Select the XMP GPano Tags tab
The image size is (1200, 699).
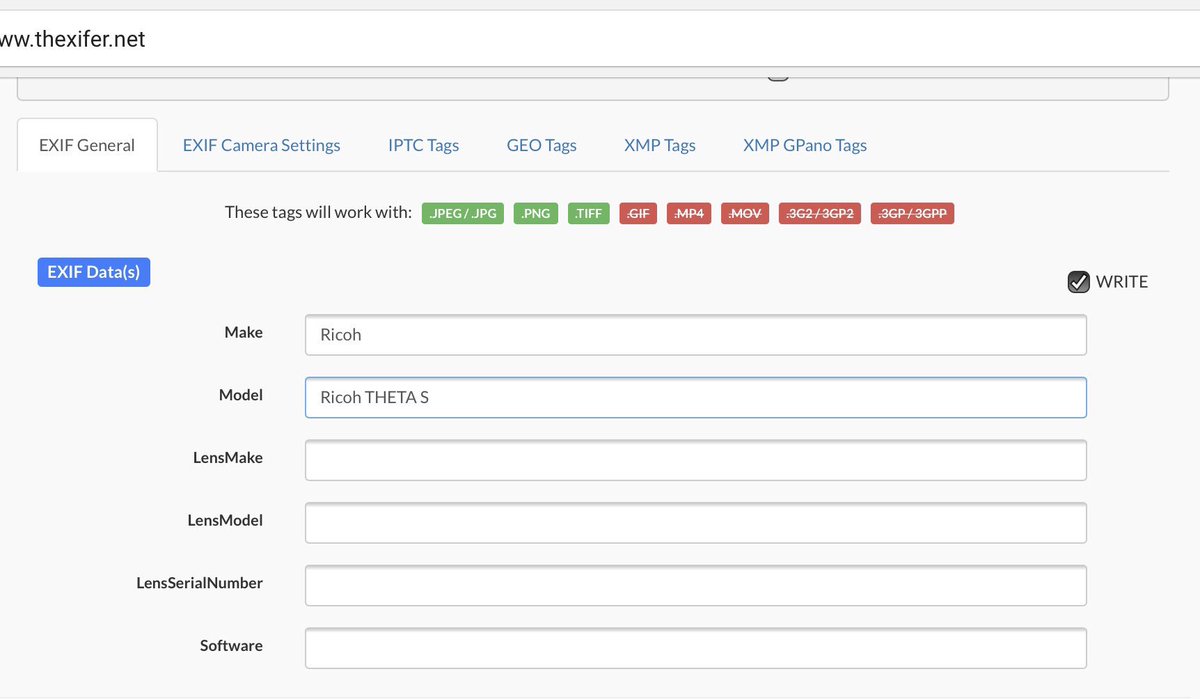(x=804, y=145)
